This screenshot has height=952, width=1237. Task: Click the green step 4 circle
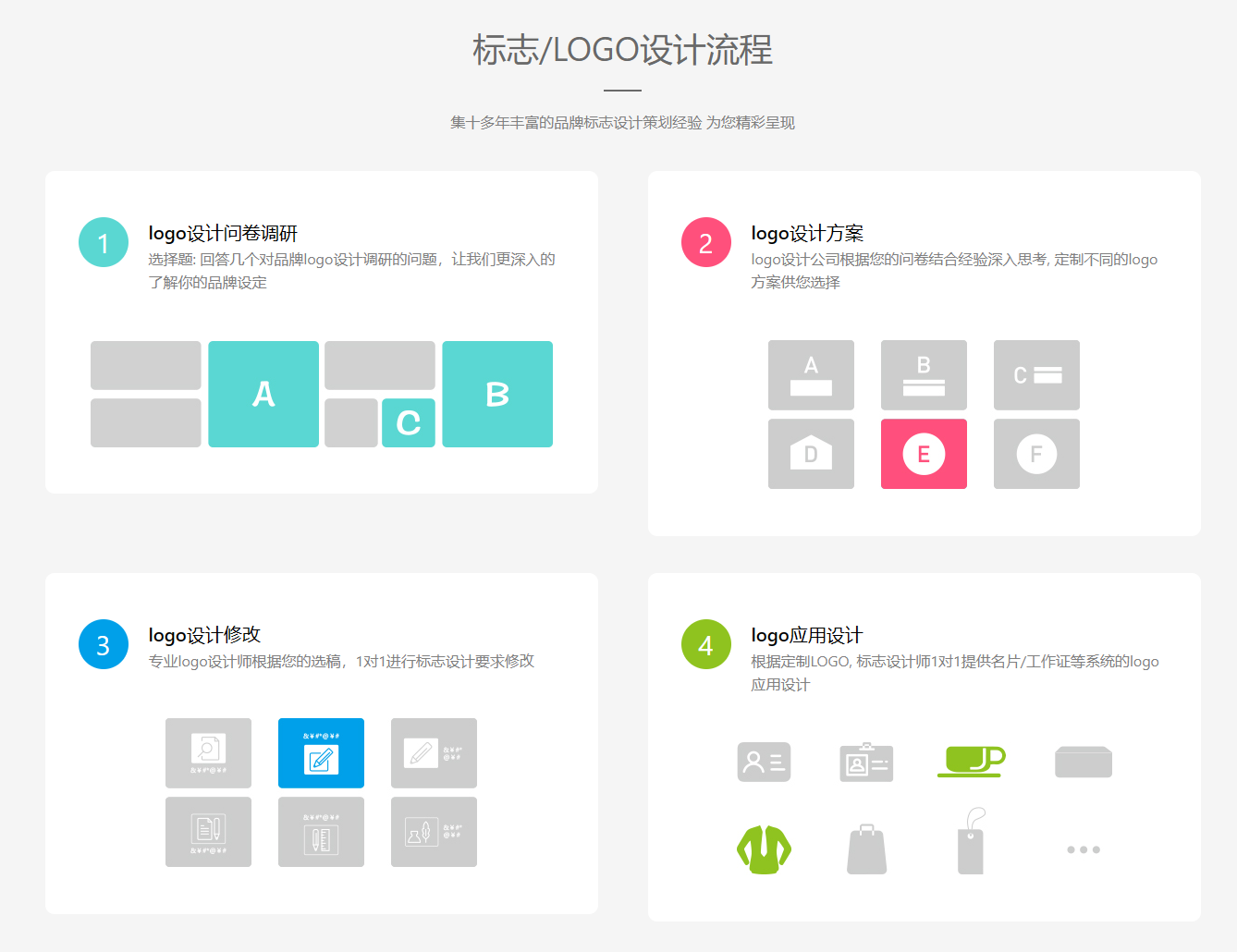pyautogui.click(x=706, y=644)
